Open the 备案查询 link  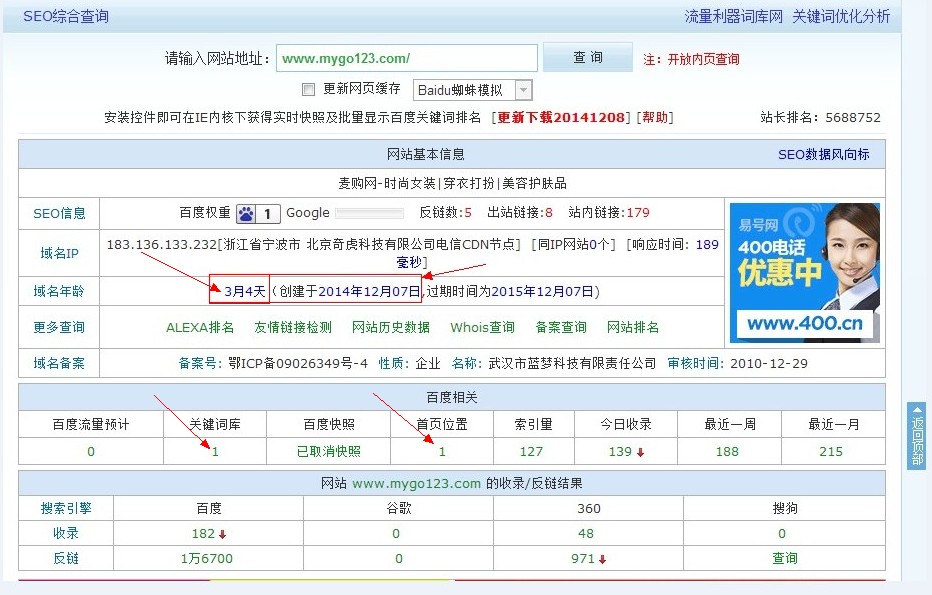[561, 328]
